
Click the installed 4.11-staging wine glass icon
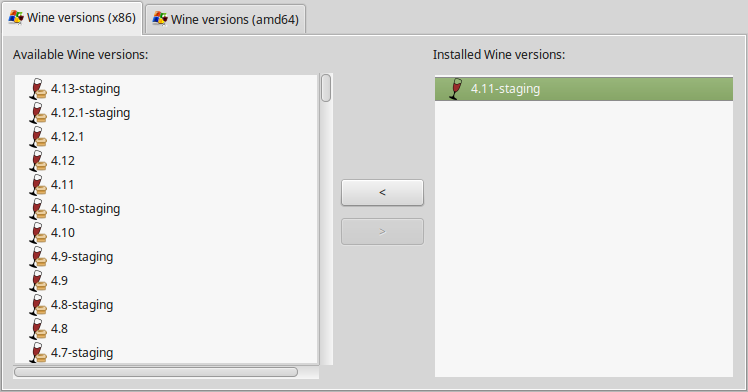pos(456,89)
